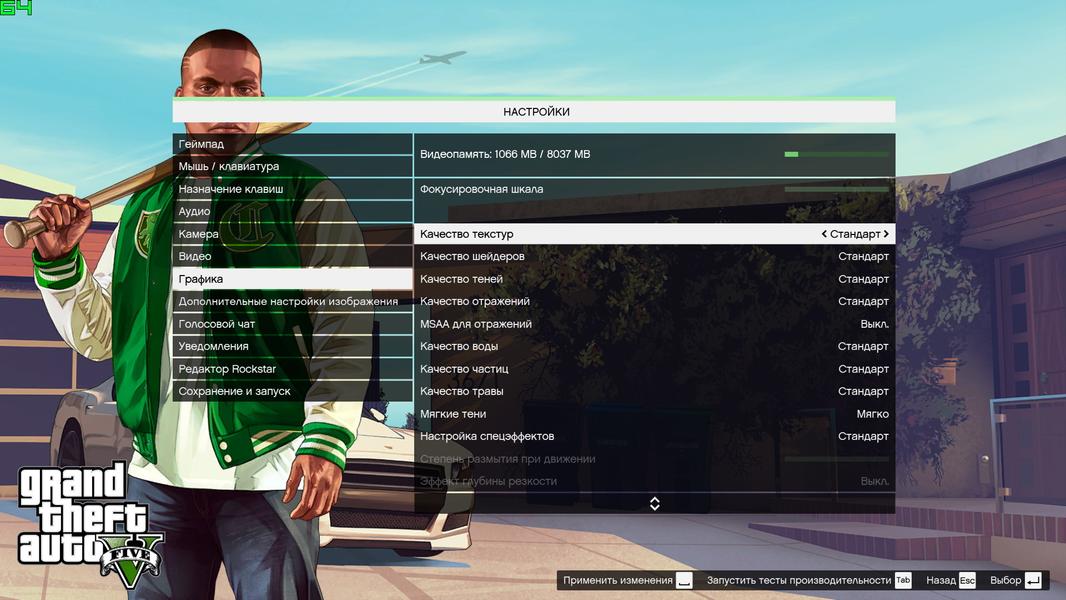
Task: Click the Стандарт value of Качество травы
Action: pyautogui.click(x=863, y=391)
